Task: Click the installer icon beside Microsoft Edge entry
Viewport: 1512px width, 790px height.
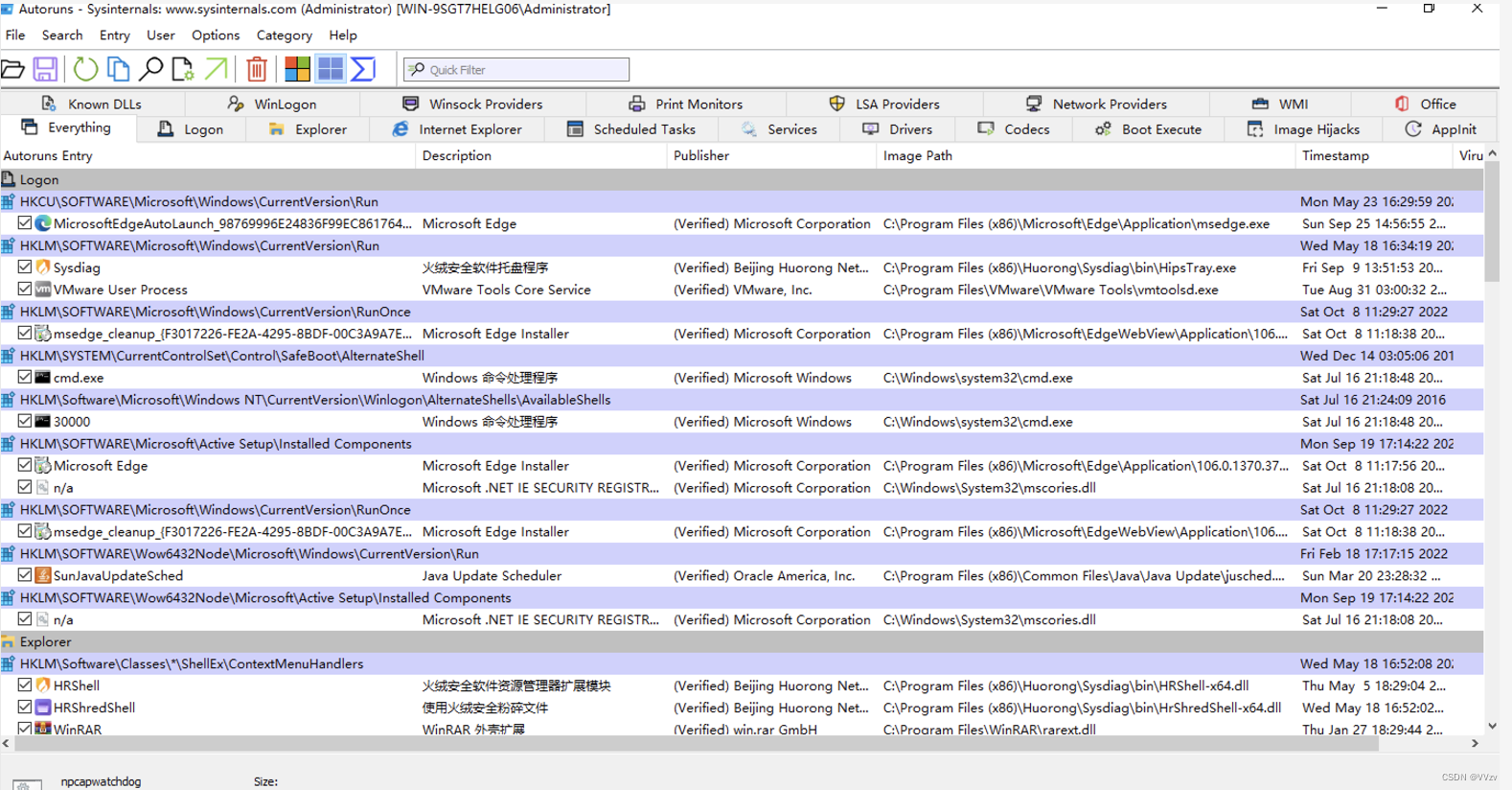Action: [43, 466]
